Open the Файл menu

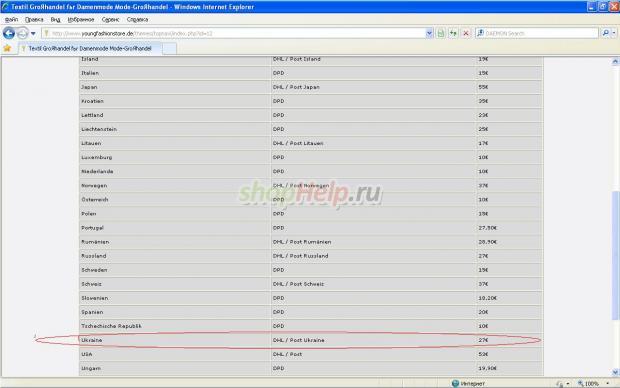11,19
